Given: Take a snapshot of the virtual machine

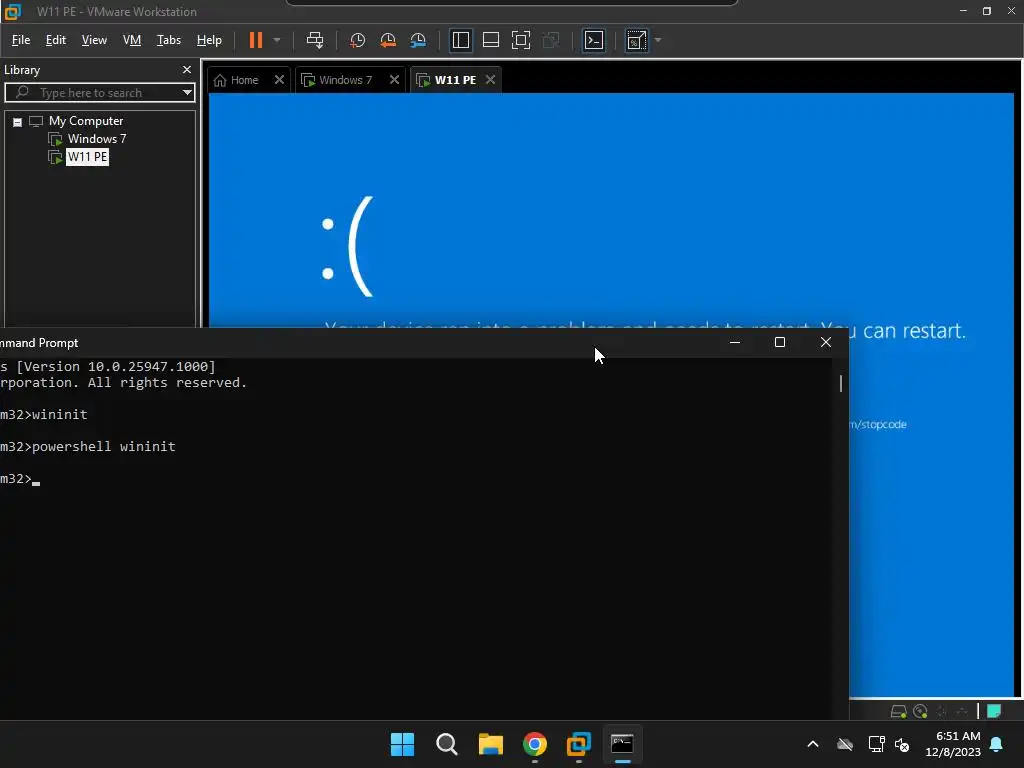Looking at the screenshot, I should pos(357,40).
